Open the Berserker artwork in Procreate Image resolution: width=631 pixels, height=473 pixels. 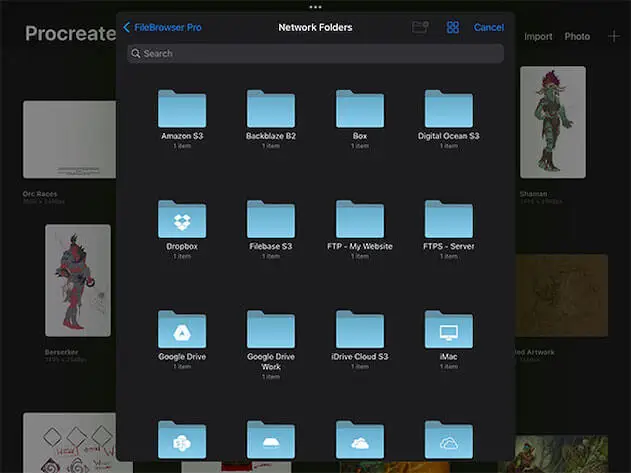pos(78,281)
